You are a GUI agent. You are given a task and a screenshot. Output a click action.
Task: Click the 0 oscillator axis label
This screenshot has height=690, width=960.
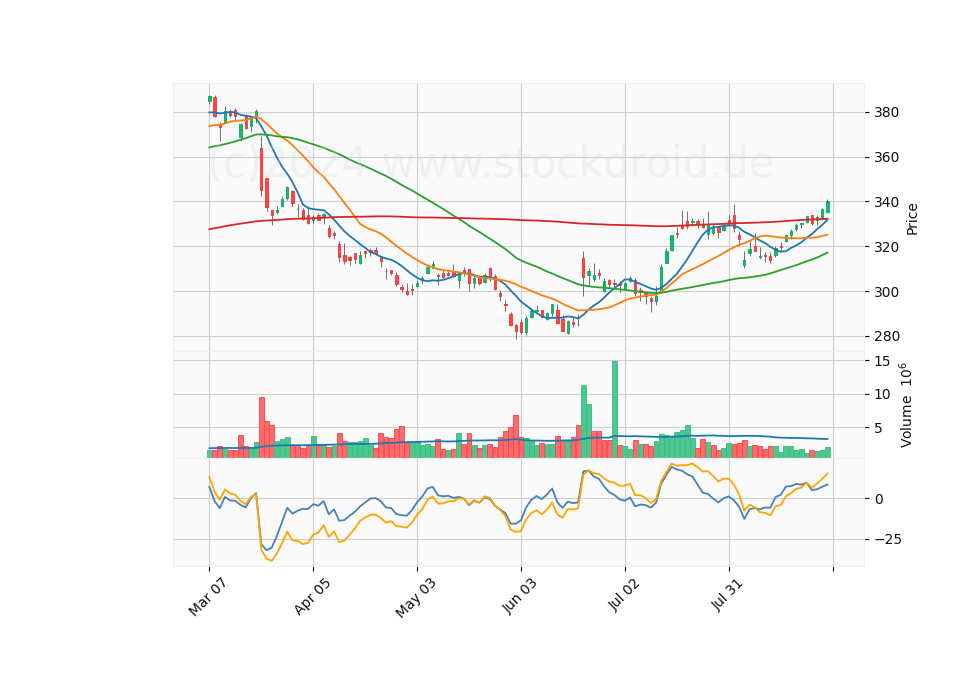point(879,499)
